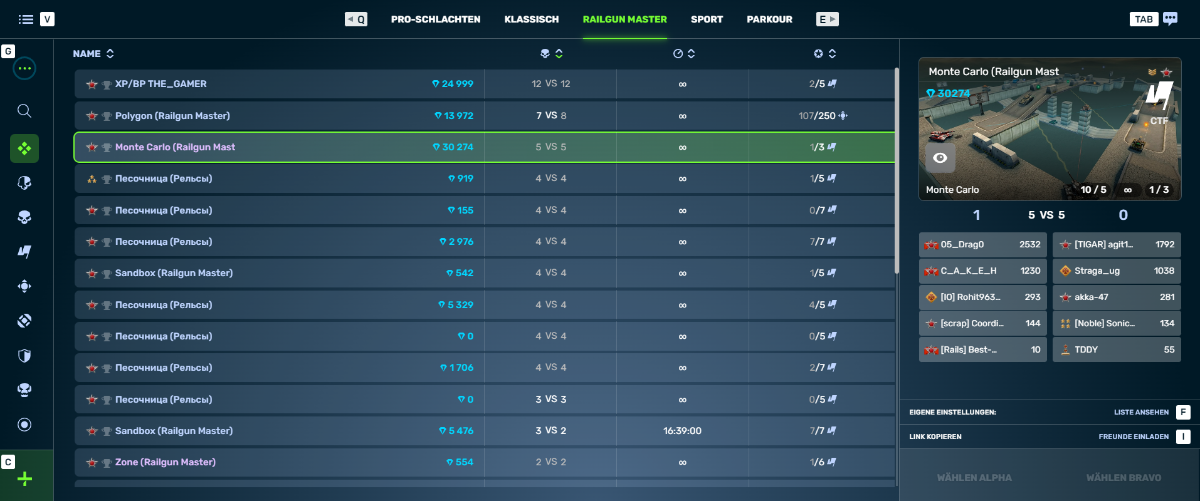Click the battle list scrollbar
The width and height of the screenshot is (1200, 501).
[x=896, y=170]
